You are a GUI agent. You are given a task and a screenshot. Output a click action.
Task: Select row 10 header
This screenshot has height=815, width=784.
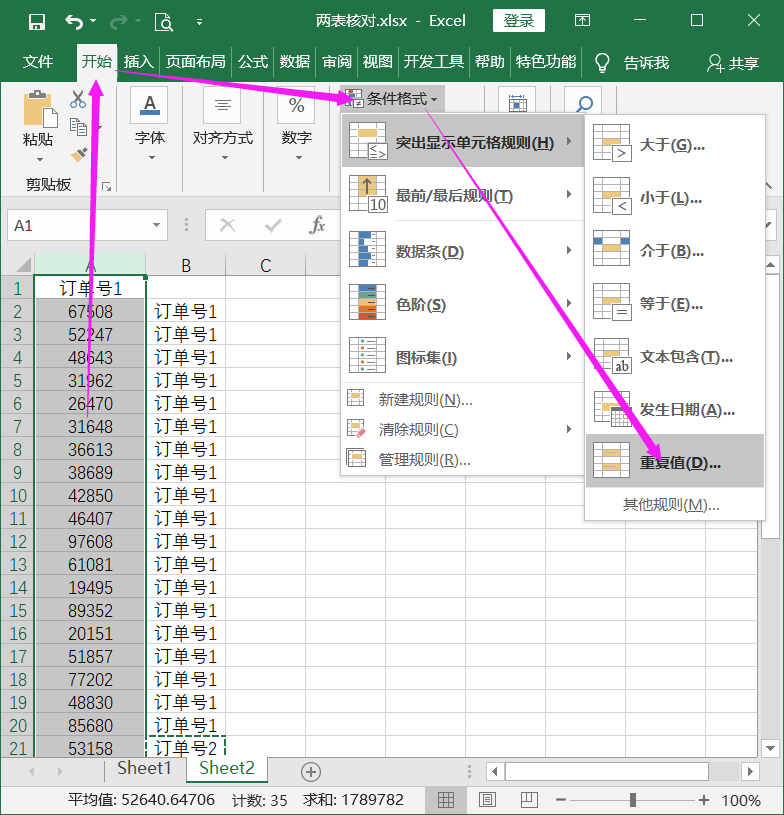pyautogui.click(x=18, y=495)
